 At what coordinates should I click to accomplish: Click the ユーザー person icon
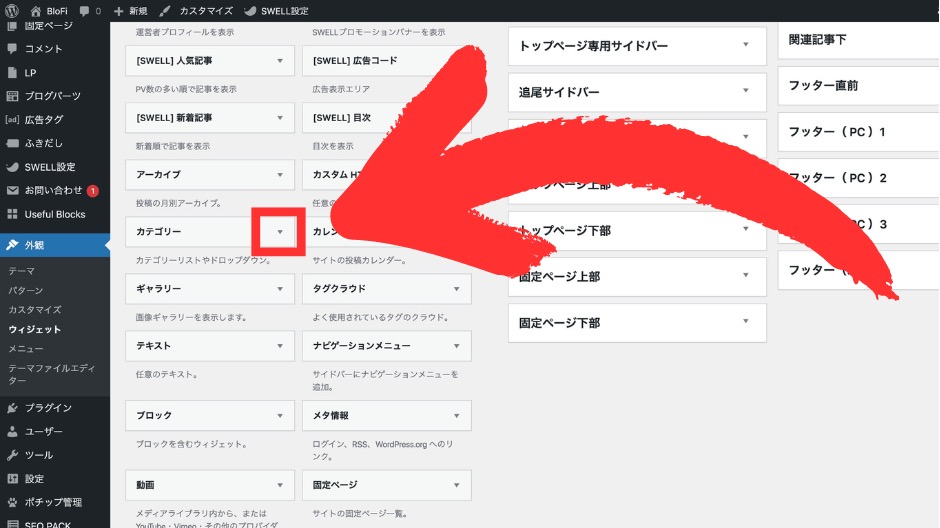pyautogui.click(x=12, y=432)
